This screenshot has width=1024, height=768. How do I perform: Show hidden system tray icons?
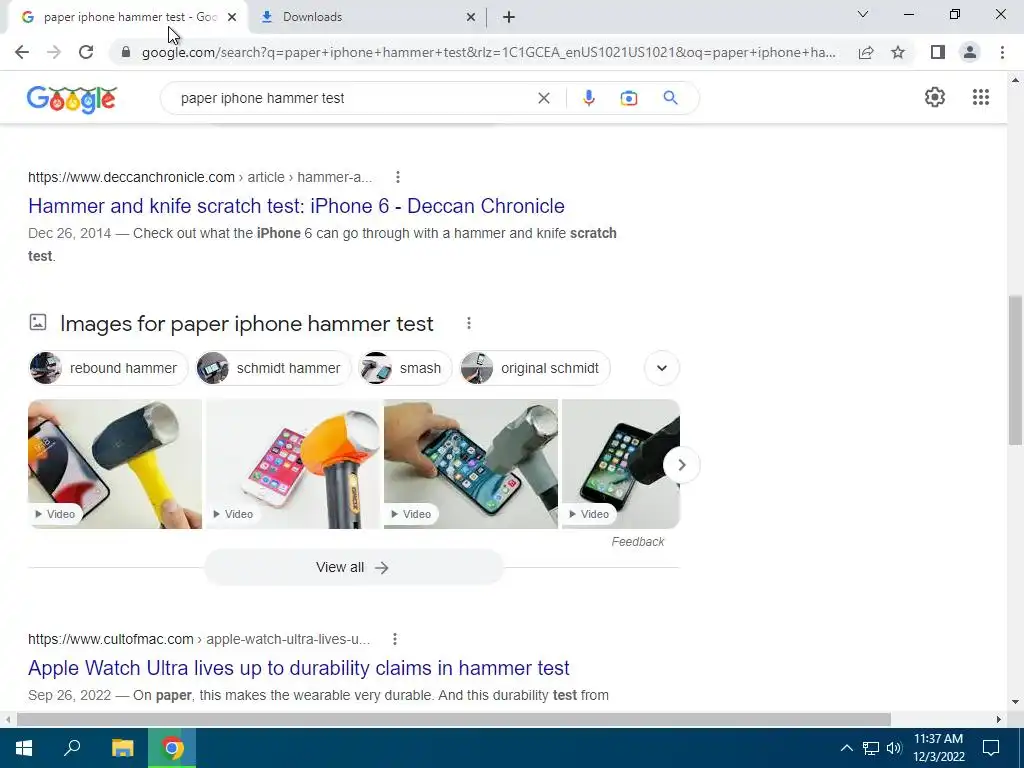[846, 748]
